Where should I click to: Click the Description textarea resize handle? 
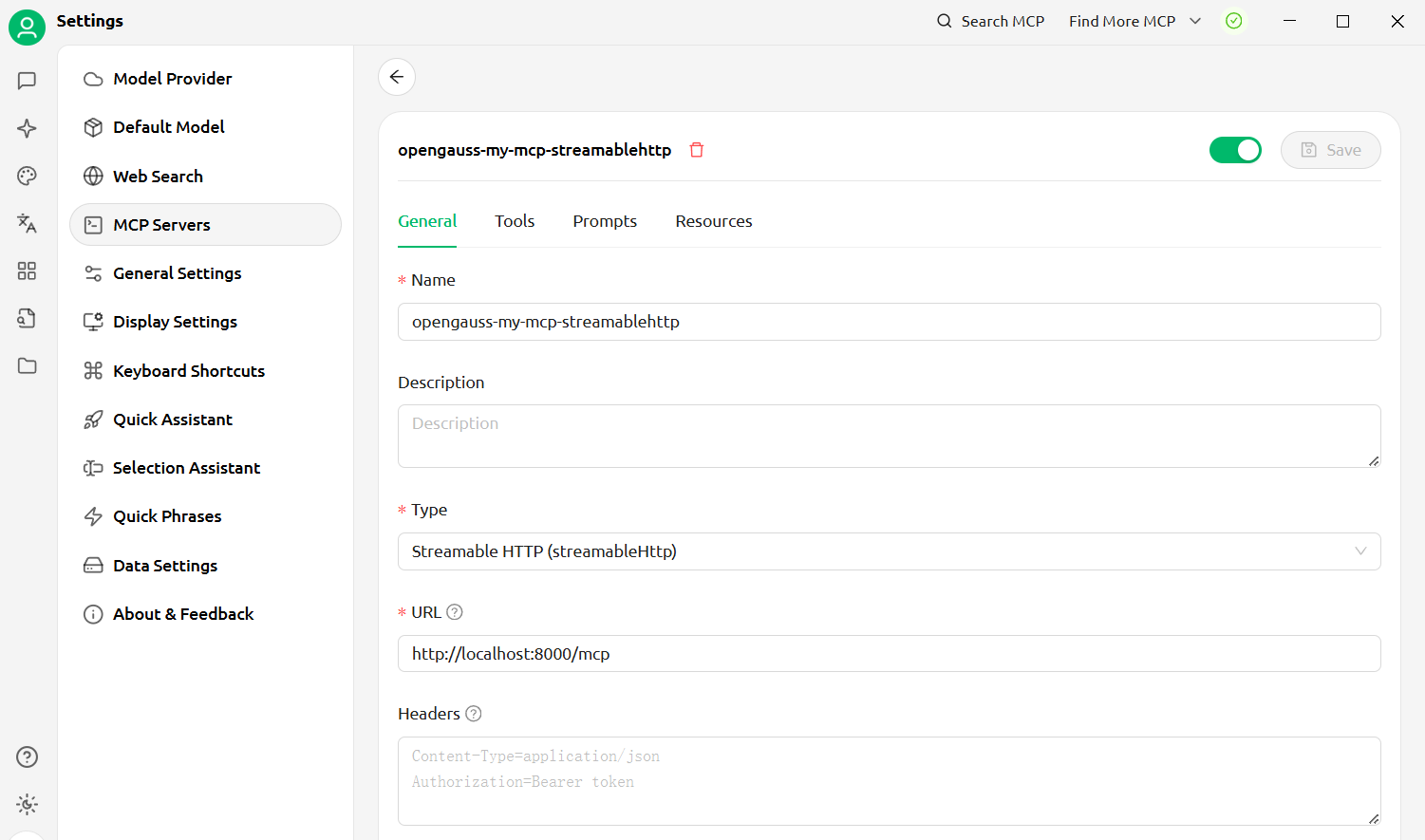(x=1373, y=460)
